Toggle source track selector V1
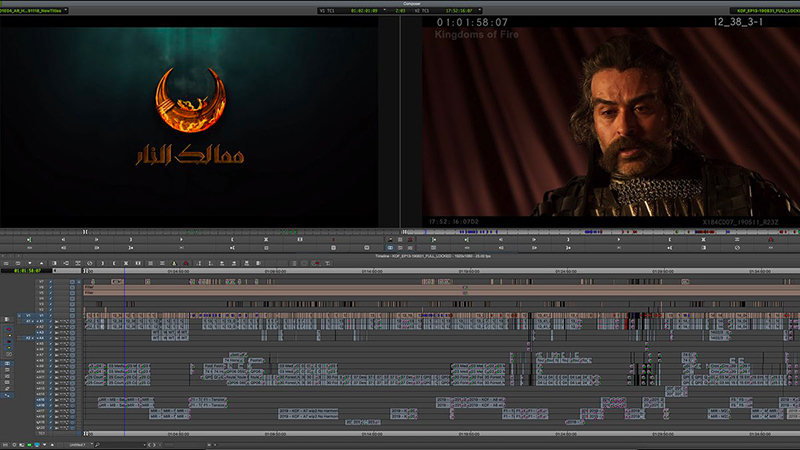Image resolution: width=800 pixels, height=450 pixels. pyautogui.click(x=28, y=315)
